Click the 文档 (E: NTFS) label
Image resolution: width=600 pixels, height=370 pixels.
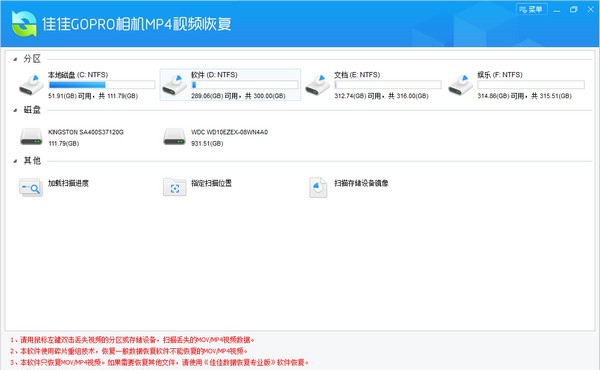pos(357,75)
